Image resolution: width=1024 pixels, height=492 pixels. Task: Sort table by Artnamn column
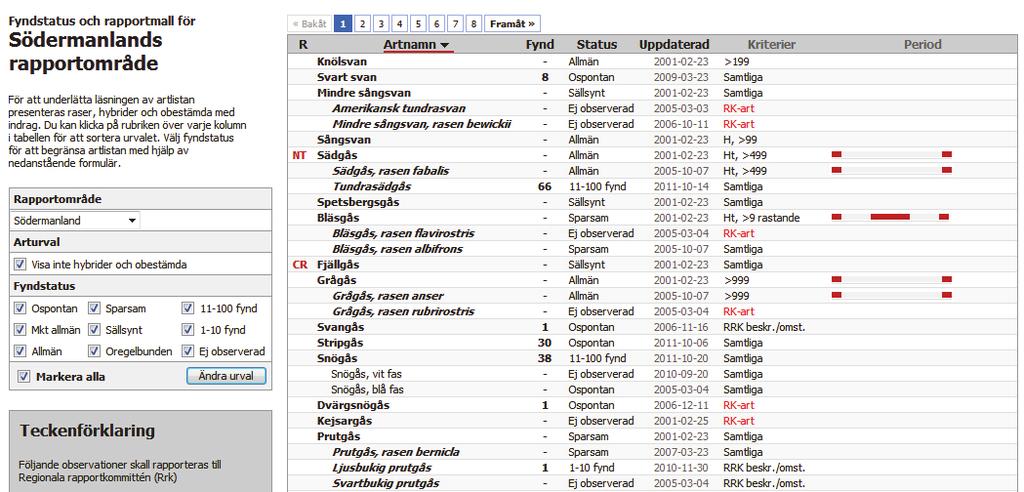point(418,44)
